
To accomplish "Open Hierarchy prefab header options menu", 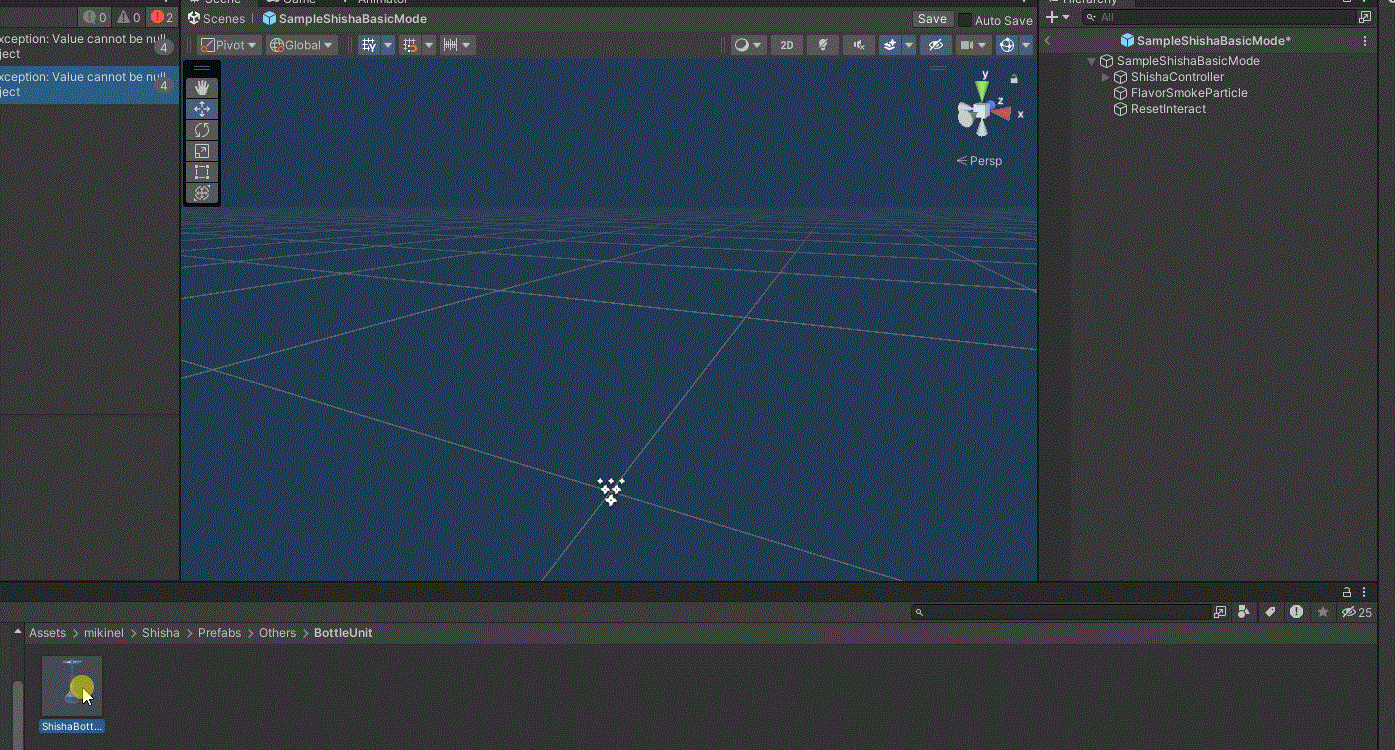I will click(1365, 41).
